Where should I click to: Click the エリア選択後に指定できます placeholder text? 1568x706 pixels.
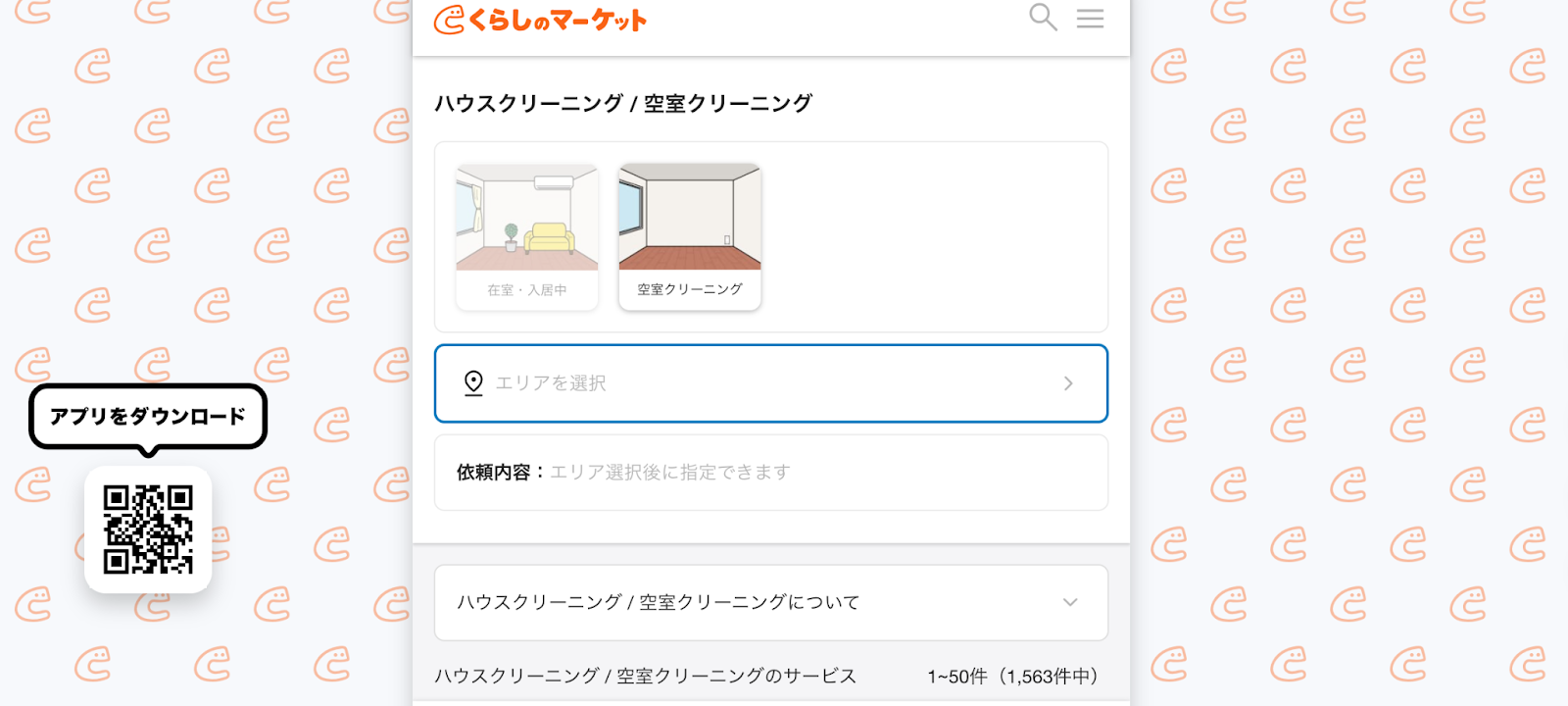click(670, 473)
